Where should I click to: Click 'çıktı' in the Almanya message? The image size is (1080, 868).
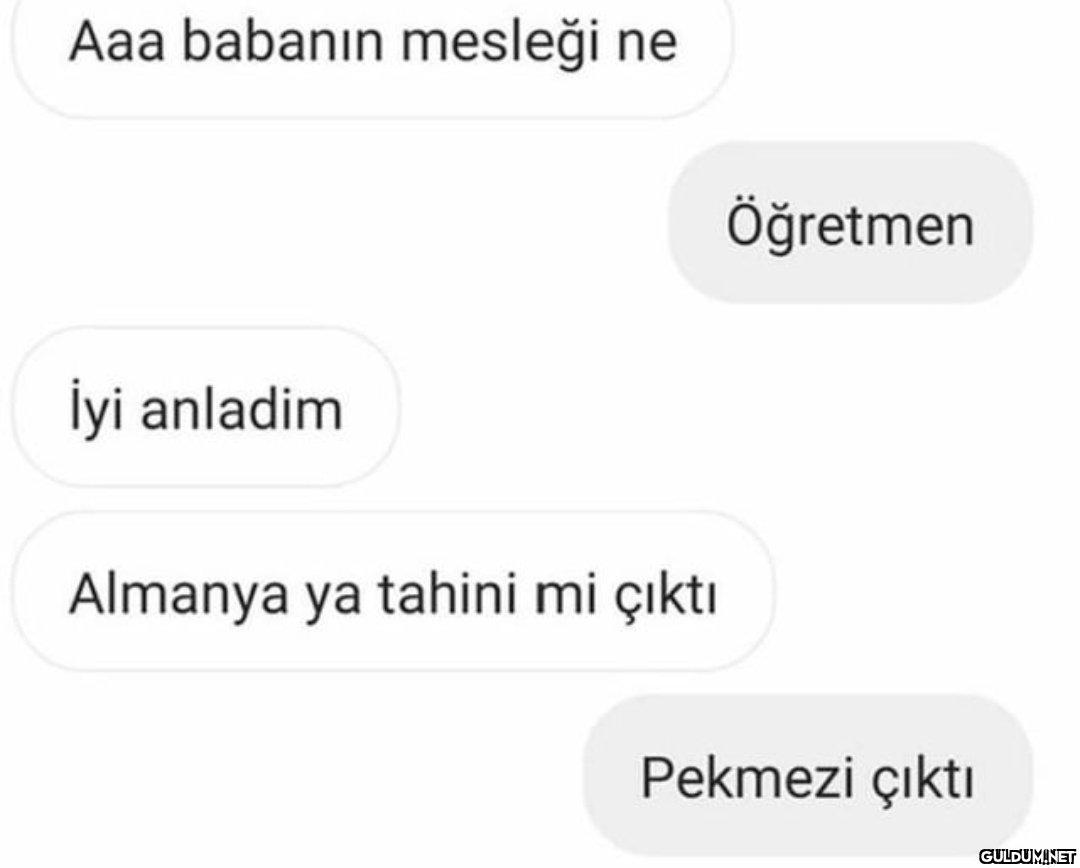tap(664, 596)
